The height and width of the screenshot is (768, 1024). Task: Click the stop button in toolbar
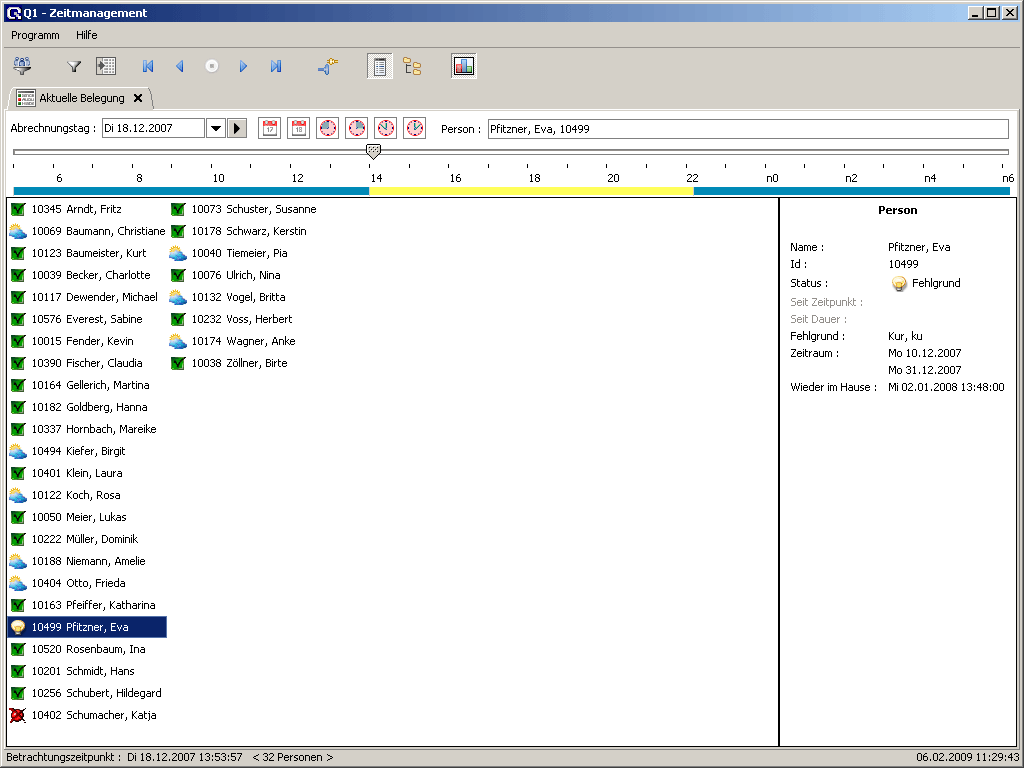pyautogui.click(x=212, y=66)
